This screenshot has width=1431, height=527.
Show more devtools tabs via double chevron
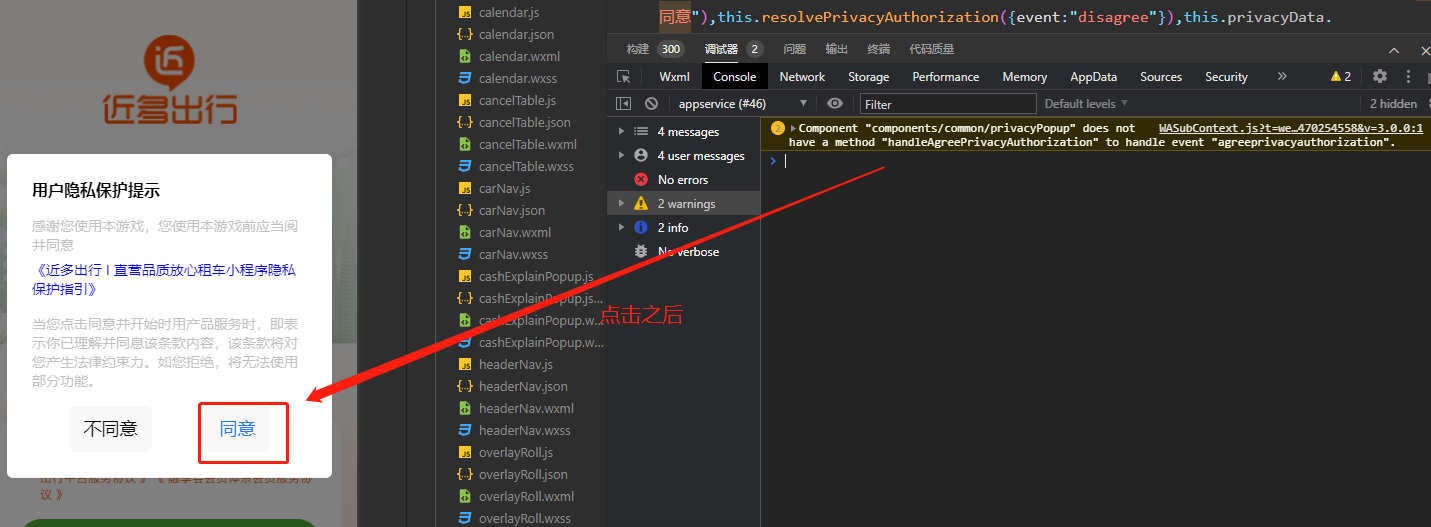[x=1282, y=77]
